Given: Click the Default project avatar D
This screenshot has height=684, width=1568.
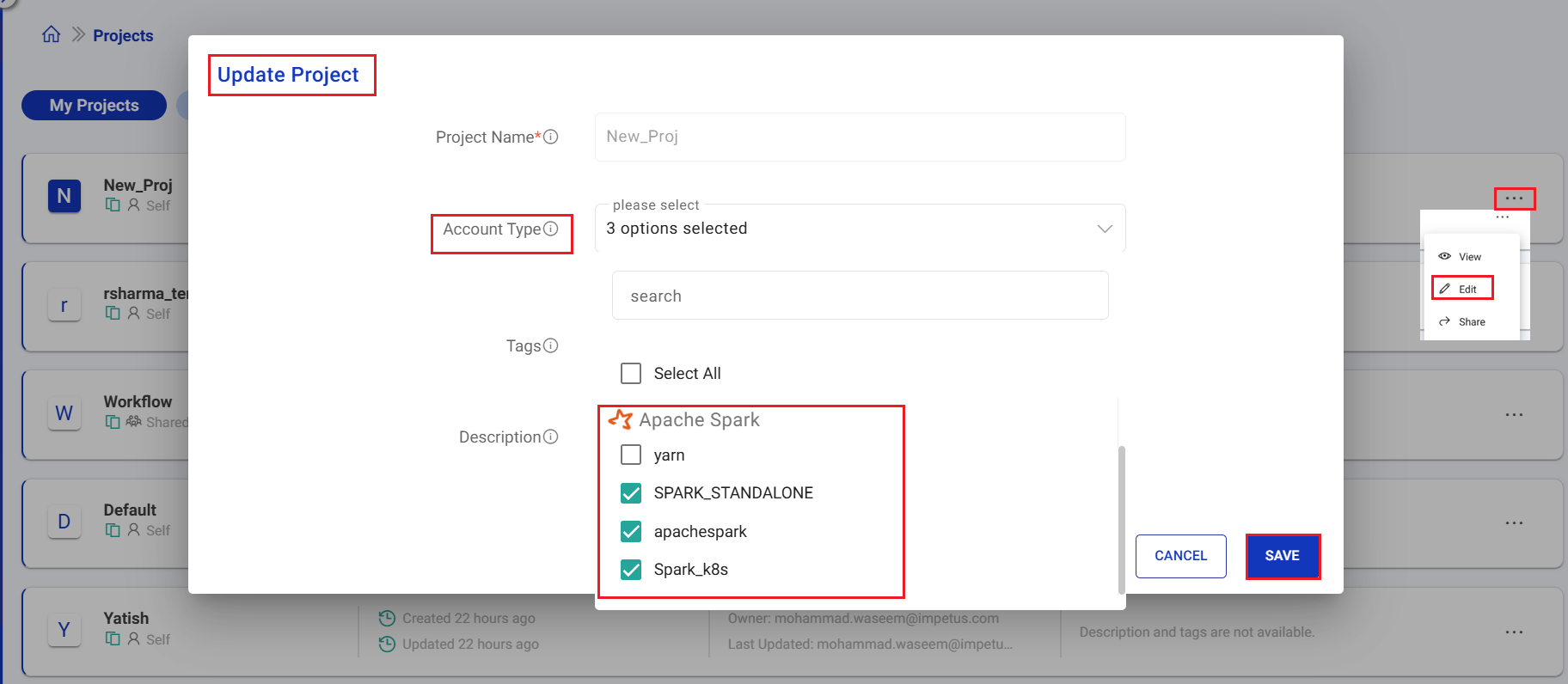Looking at the screenshot, I should (64, 522).
